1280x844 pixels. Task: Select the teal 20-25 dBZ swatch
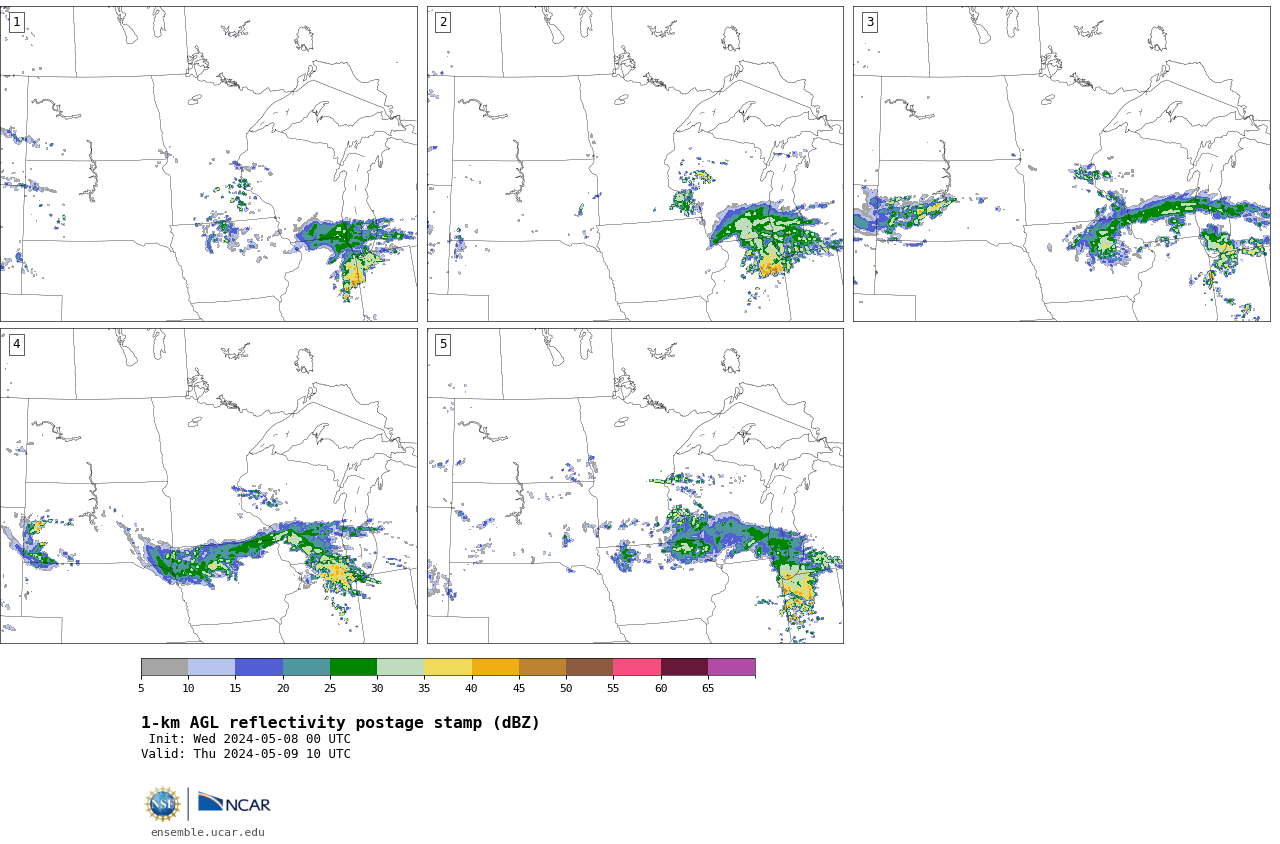[x=306, y=667]
